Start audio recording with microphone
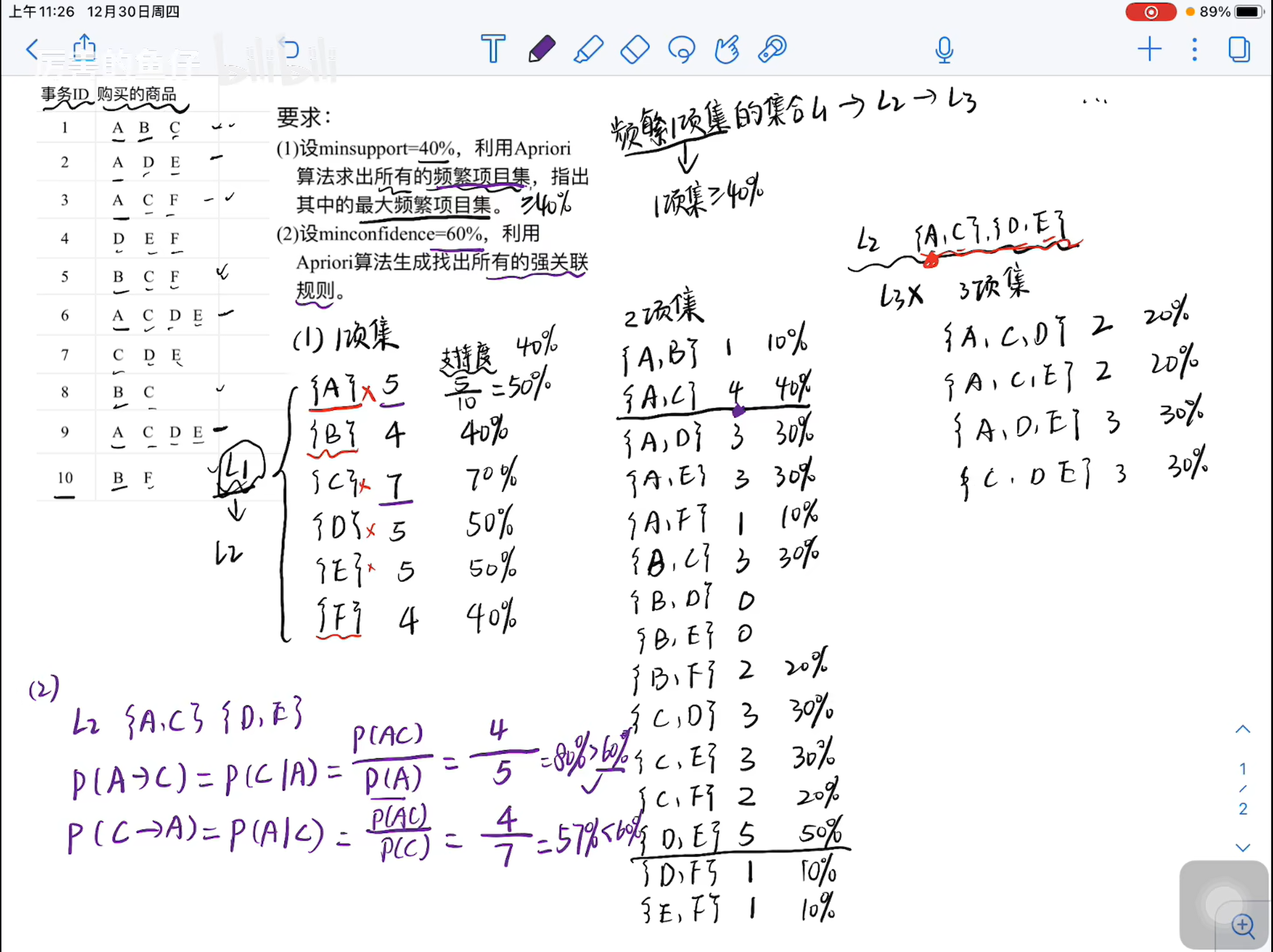 (944, 49)
